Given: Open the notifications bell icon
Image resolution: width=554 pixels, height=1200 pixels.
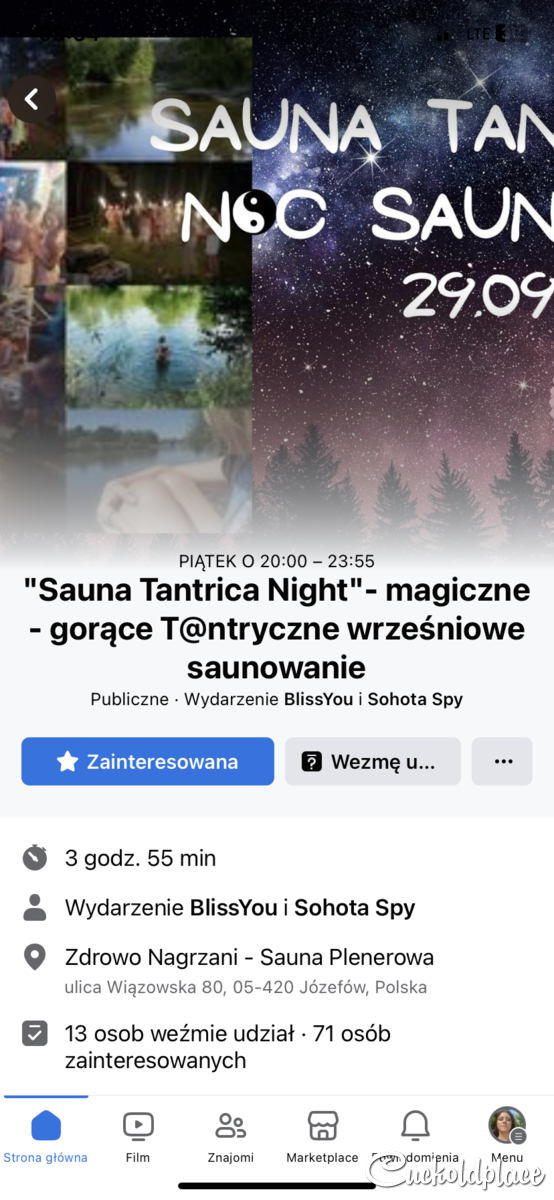Looking at the screenshot, I should 415,1126.
